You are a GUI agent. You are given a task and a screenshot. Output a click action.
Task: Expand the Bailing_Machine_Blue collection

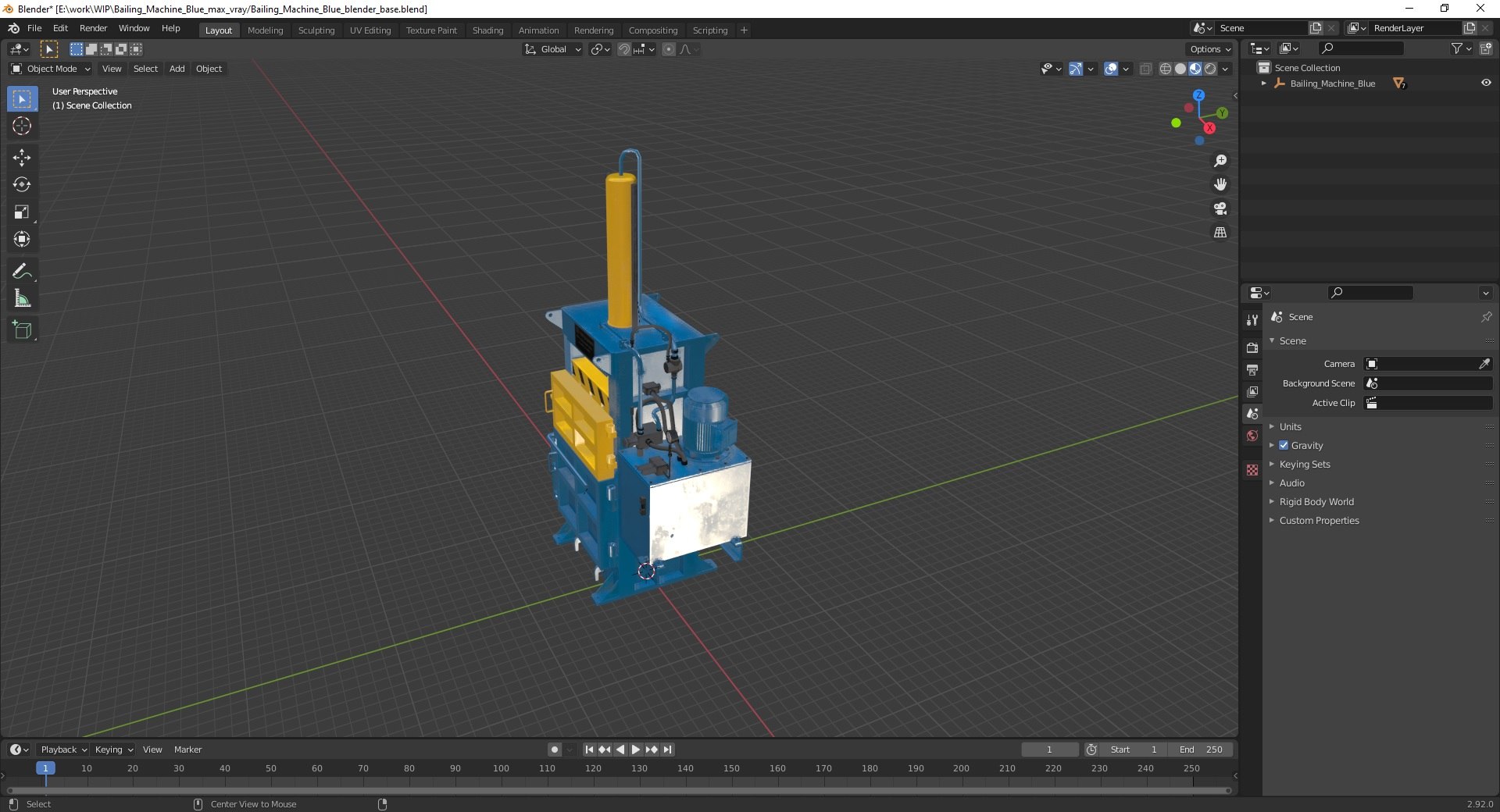point(1264,84)
